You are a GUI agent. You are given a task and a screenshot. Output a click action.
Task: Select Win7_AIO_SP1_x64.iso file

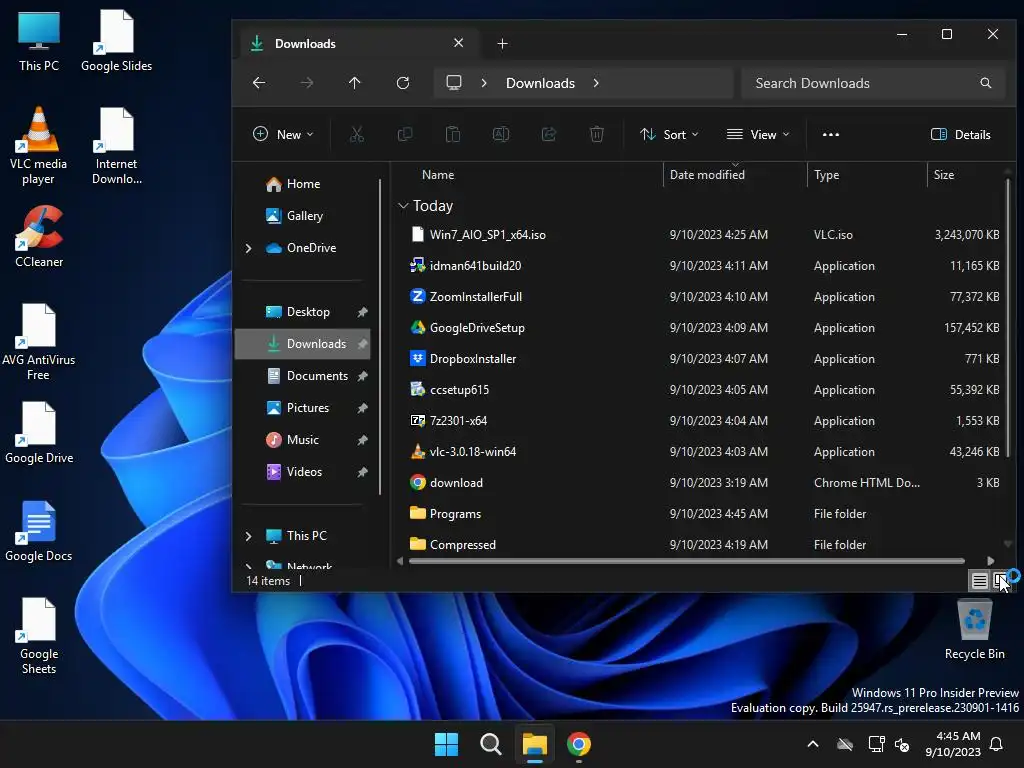705,235
